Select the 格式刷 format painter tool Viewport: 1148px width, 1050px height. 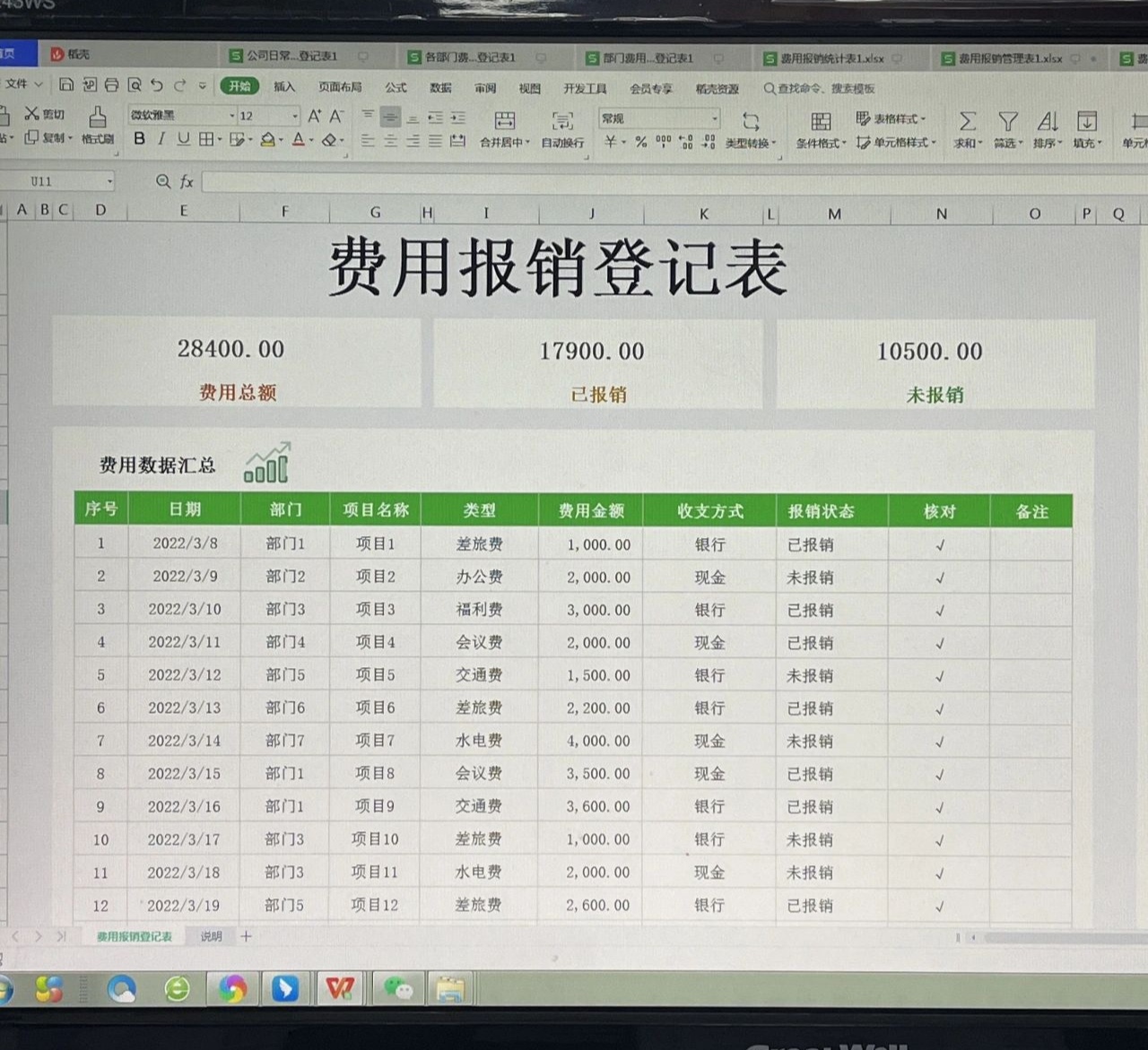pos(99,124)
